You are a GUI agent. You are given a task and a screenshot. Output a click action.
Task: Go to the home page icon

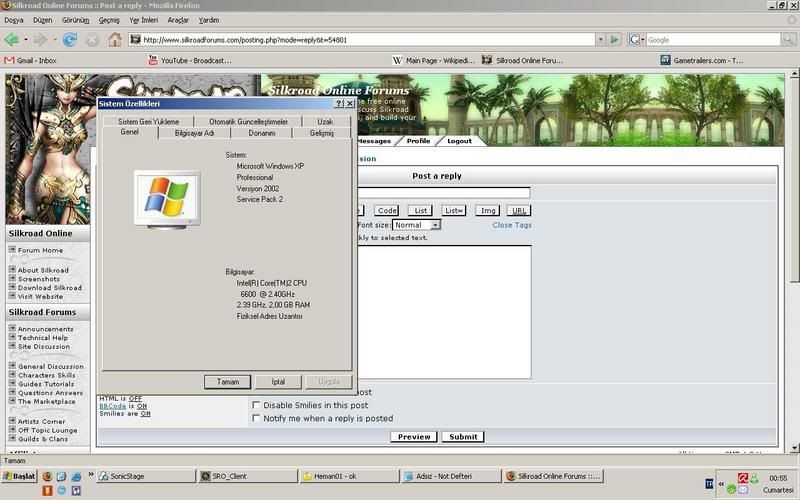[x=114, y=39]
